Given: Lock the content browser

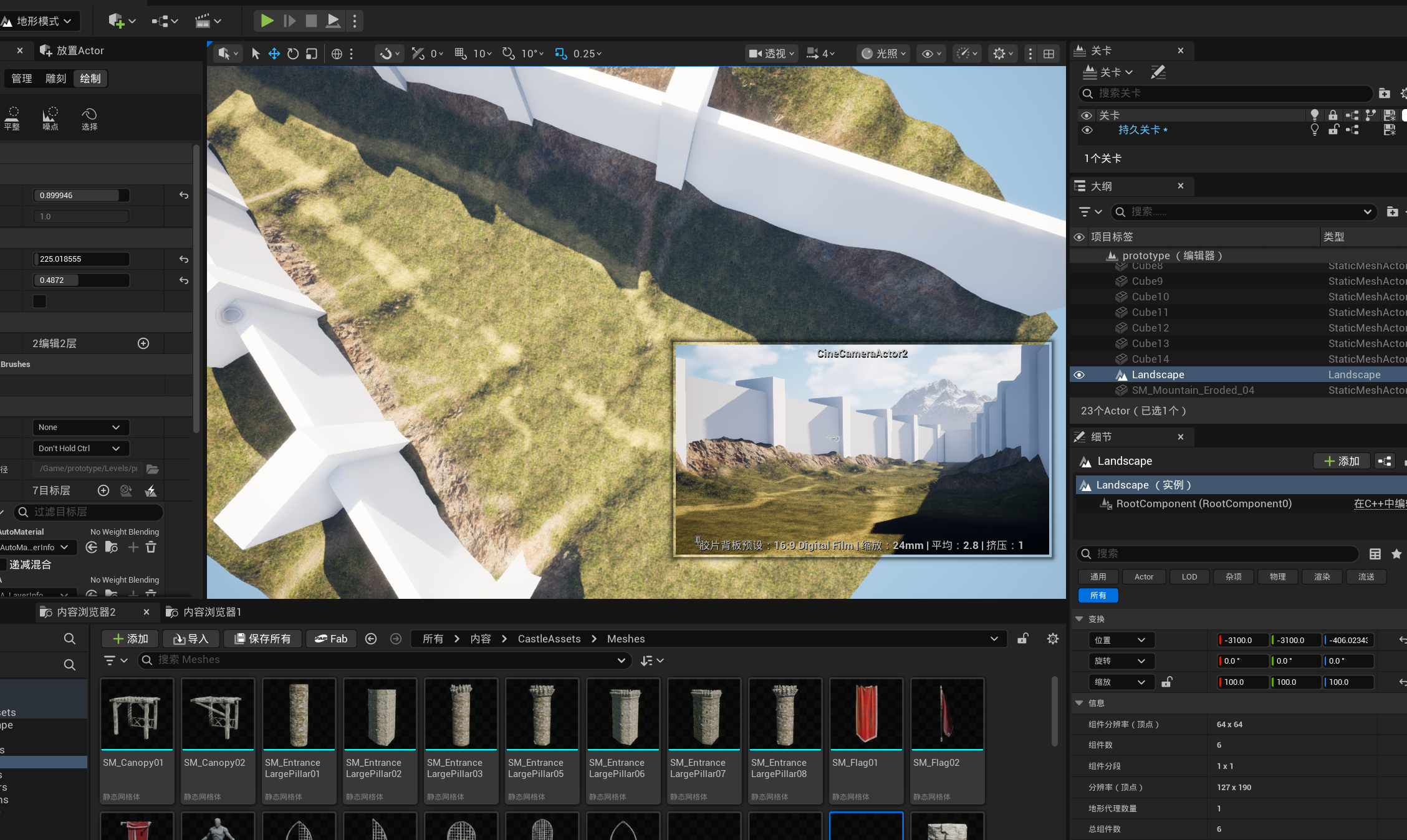Looking at the screenshot, I should (x=1023, y=639).
